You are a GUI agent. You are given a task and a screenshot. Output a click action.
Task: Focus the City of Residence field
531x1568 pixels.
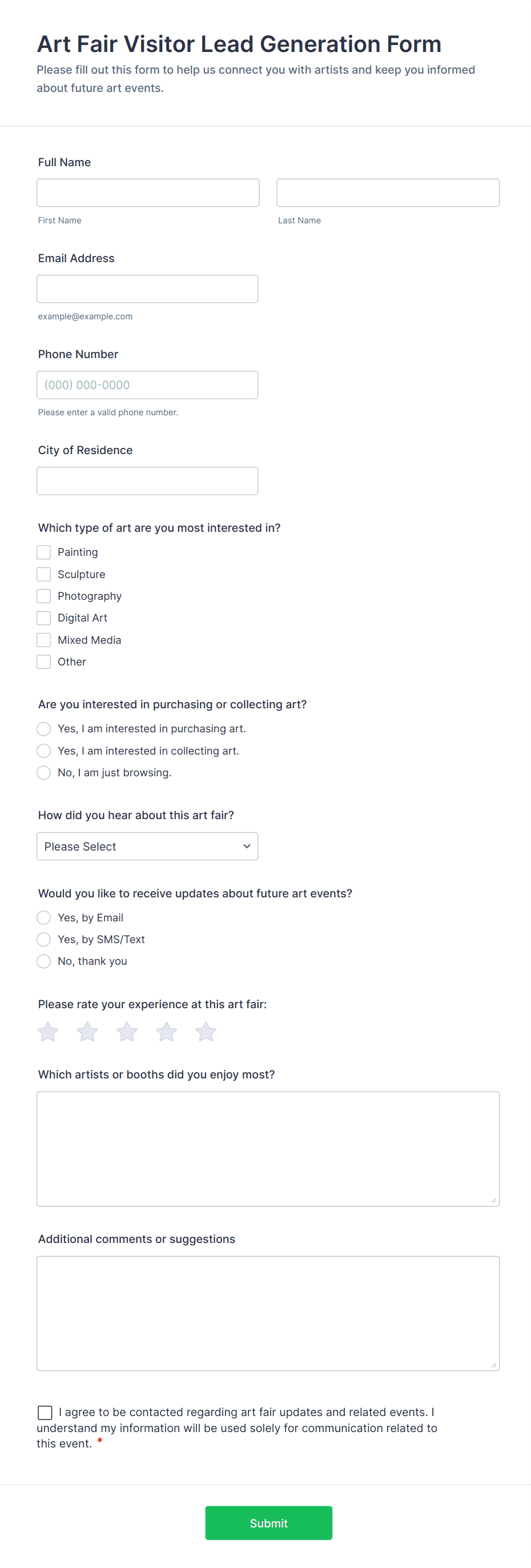click(147, 481)
